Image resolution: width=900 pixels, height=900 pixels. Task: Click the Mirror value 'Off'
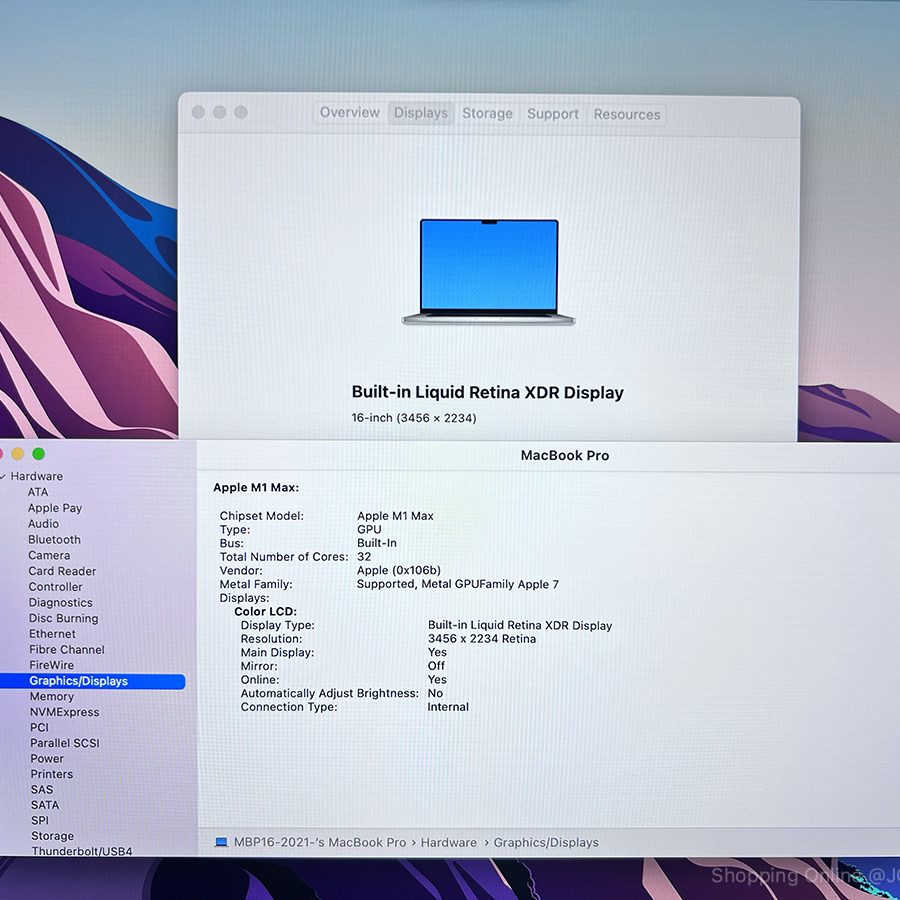click(x=436, y=666)
